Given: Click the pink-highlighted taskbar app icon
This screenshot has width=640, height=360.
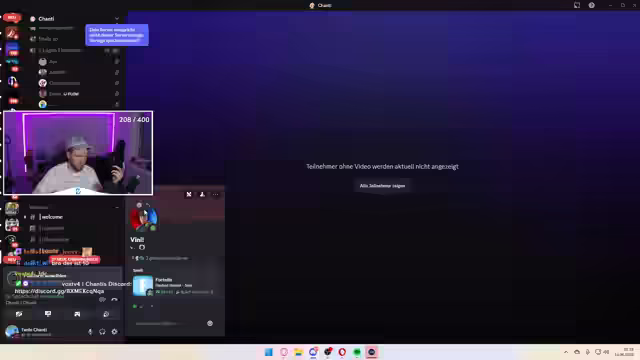Looking at the screenshot, I should (371, 352).
